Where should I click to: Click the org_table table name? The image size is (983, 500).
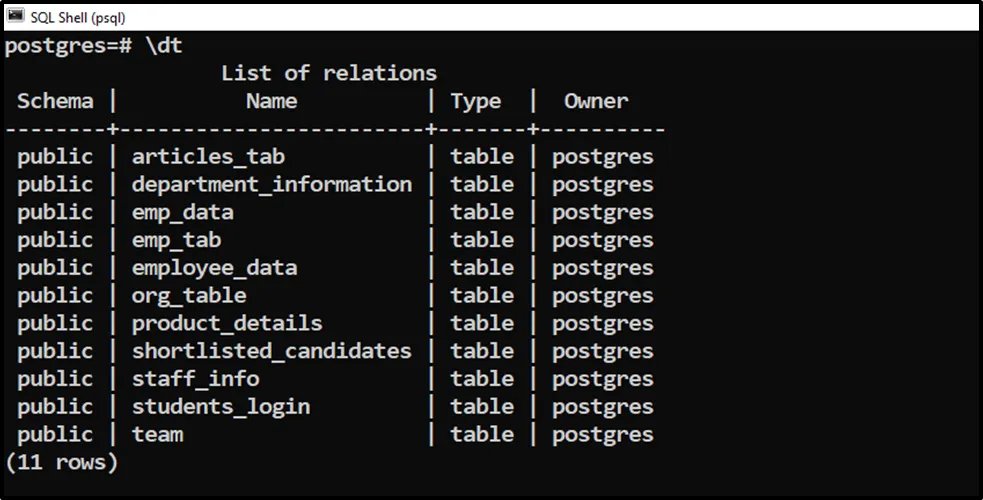pos(189,296)
